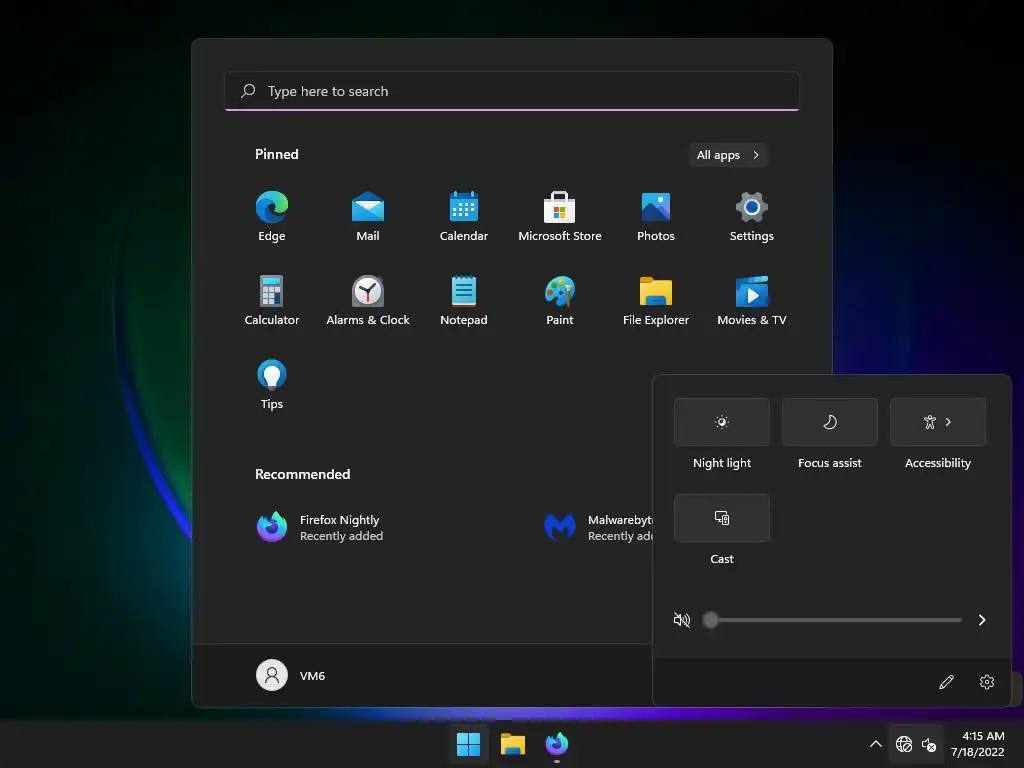Viewport: 1024px width, 768px height.
Task: Toggle Focus assist quick setting
Action: coord(829,422)
